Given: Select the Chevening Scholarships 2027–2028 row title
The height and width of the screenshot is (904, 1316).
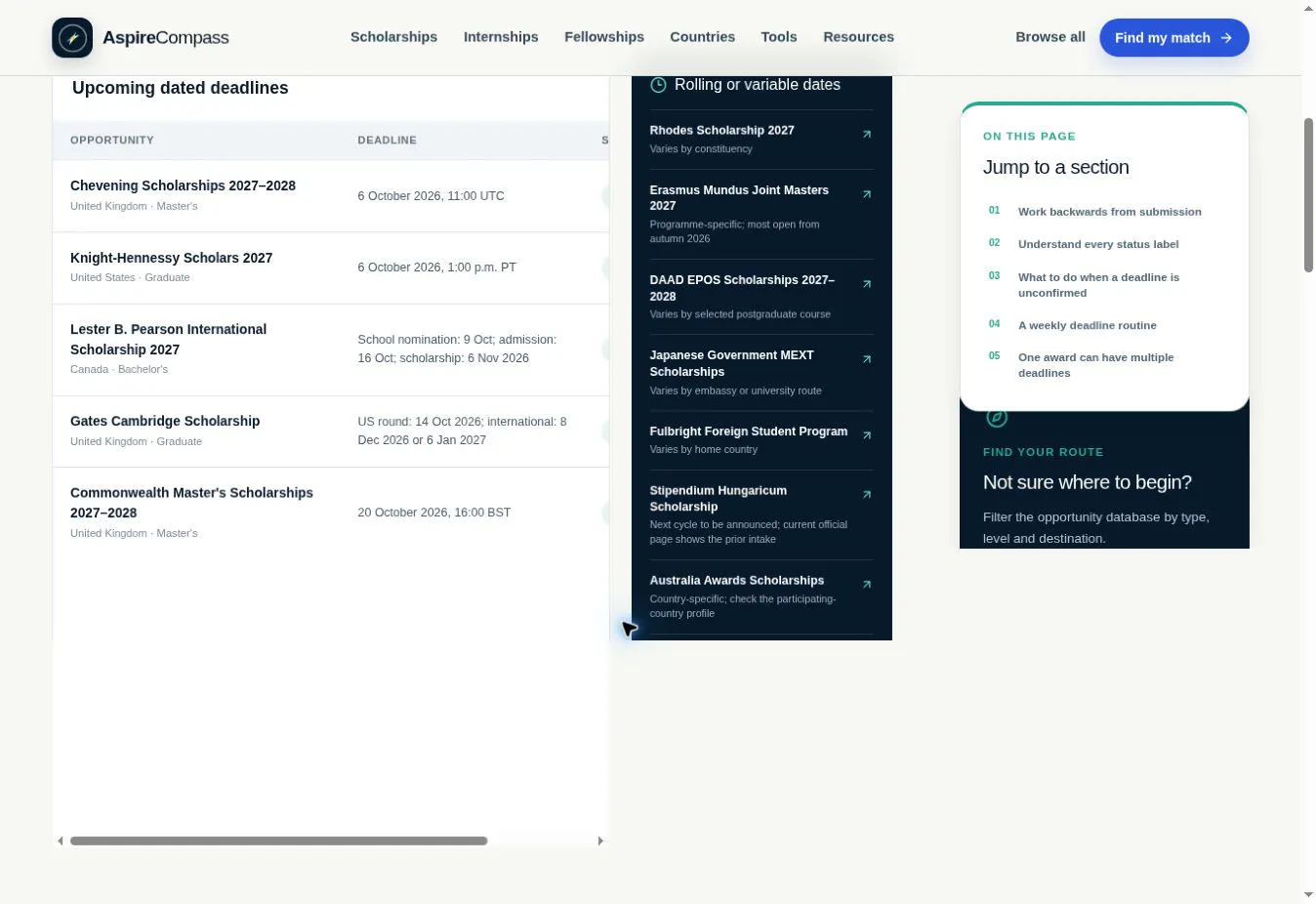Looking at the screenshot, I should 183,185.
